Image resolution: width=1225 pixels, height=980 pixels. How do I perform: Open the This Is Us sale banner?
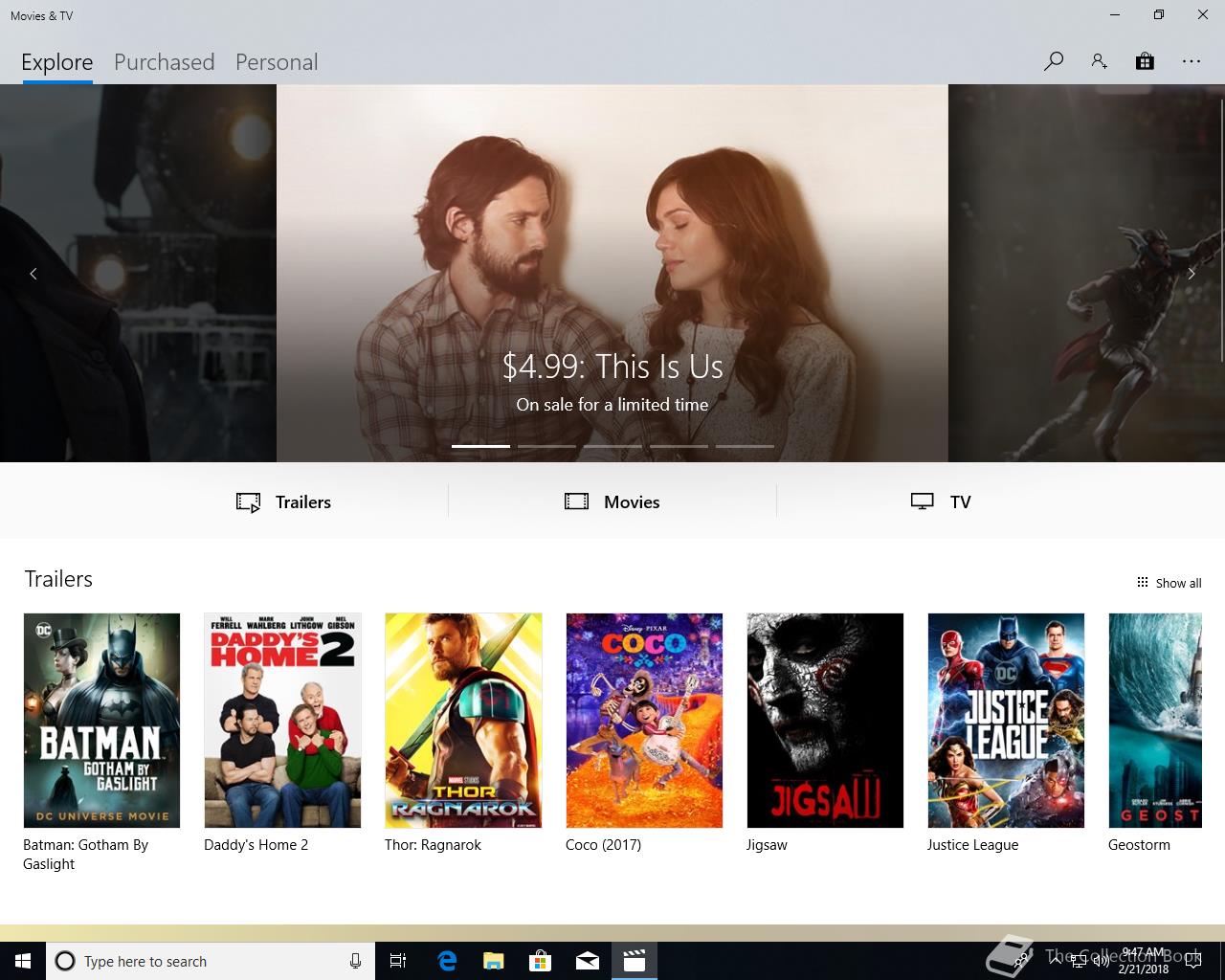[x=612, y=273]
